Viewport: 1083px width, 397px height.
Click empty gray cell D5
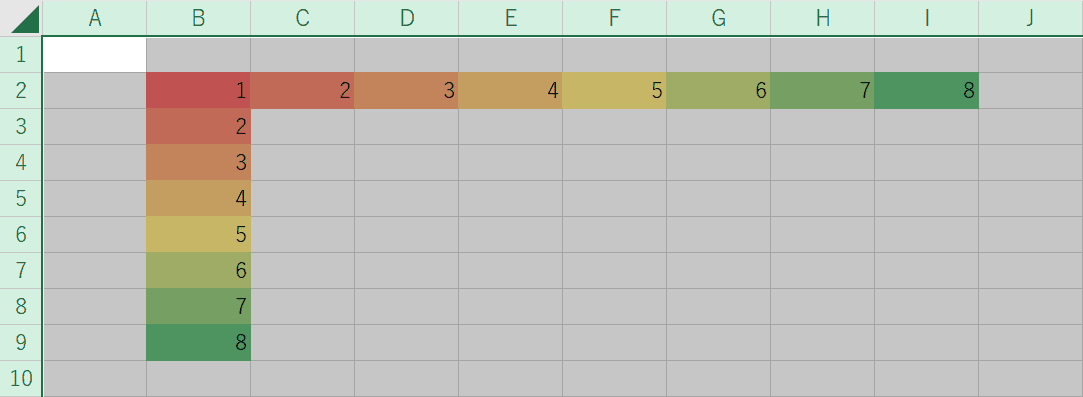406,198
